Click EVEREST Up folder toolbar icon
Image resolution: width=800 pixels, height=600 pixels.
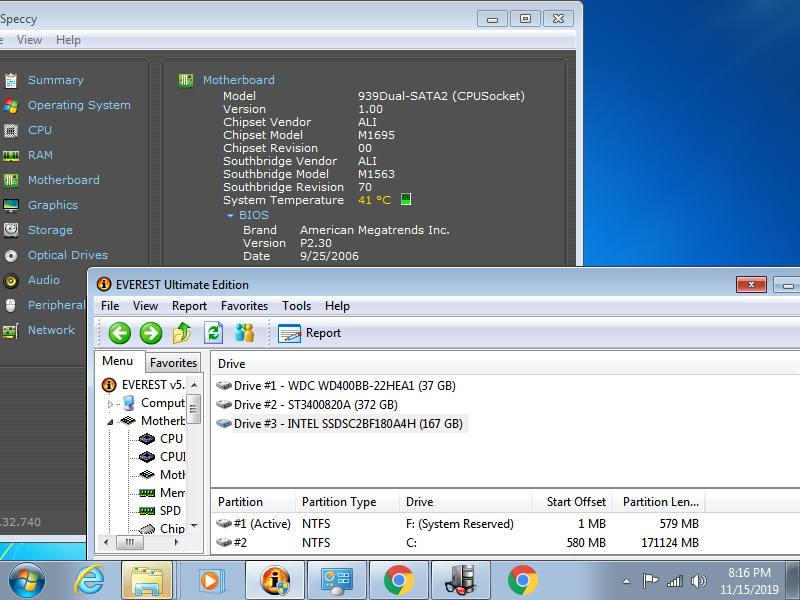pyautogui.click(x=182, y=333)
